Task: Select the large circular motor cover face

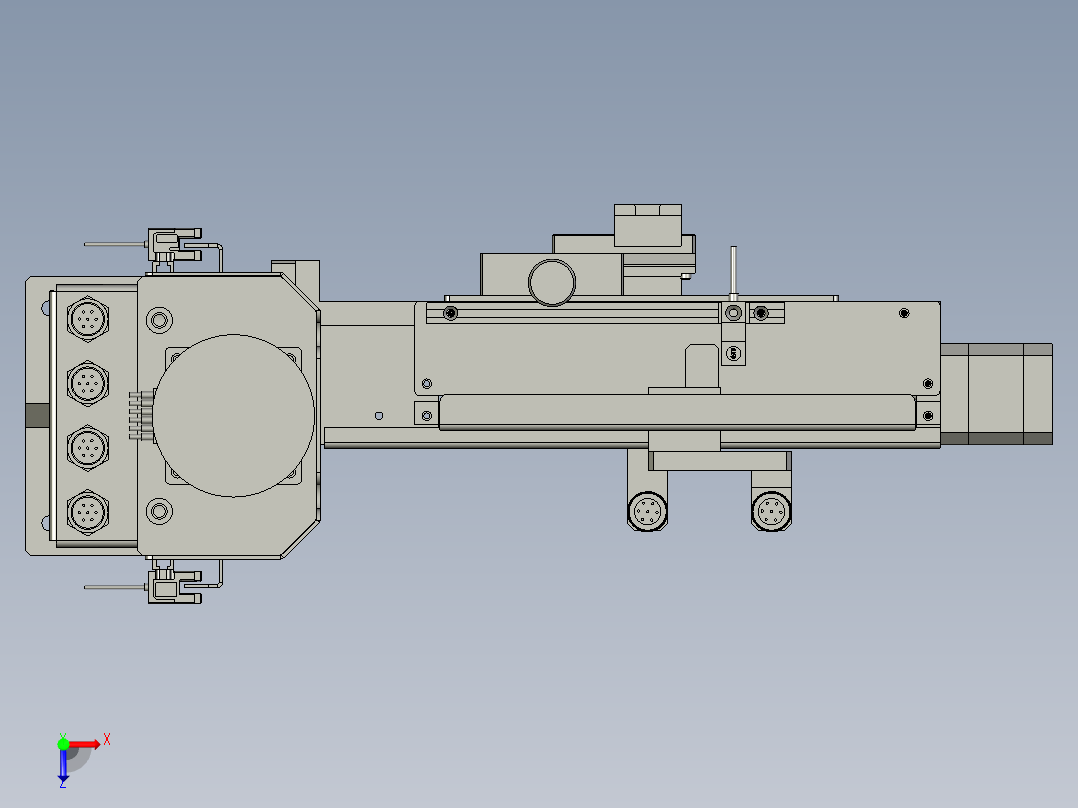Action: (234, 415)
